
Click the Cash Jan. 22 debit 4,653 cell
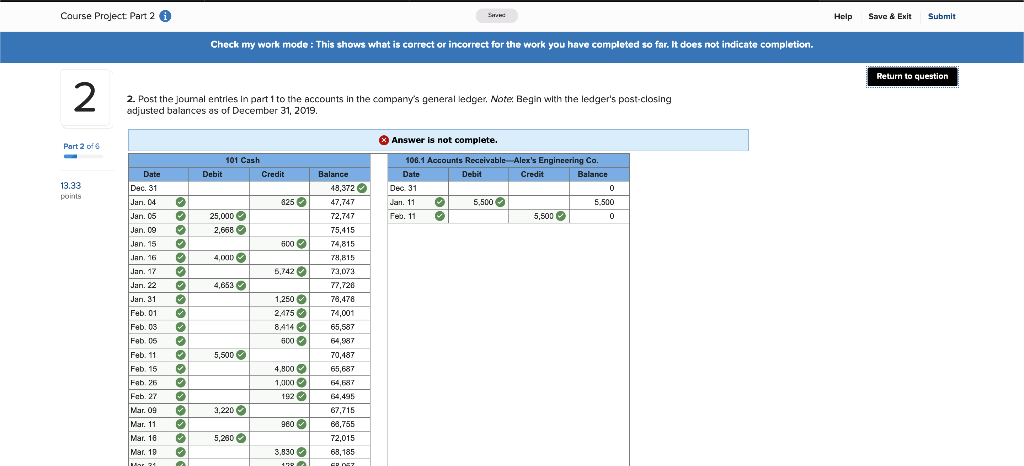(219, 285)
